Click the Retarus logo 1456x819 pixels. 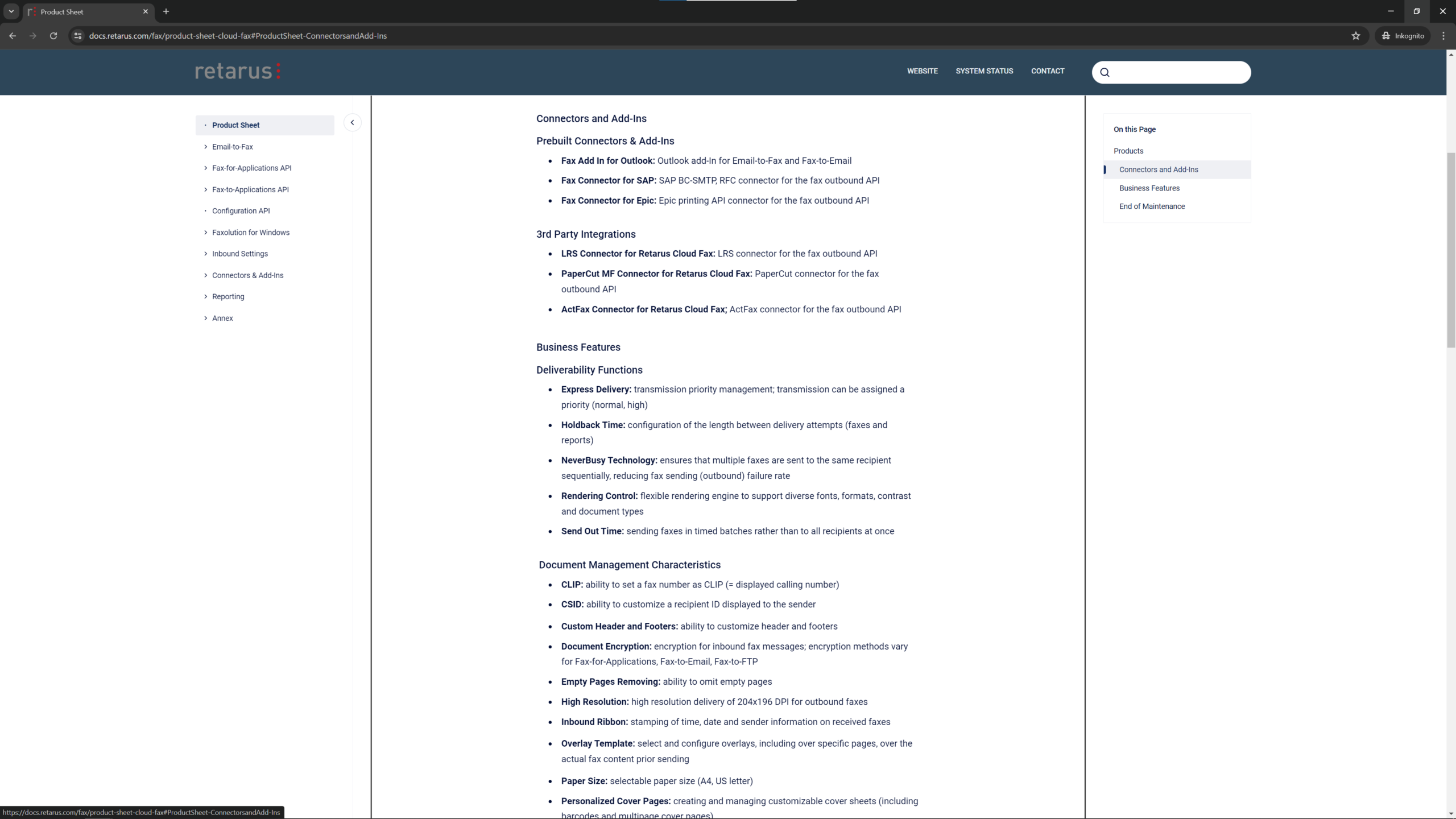coord(238,71)
